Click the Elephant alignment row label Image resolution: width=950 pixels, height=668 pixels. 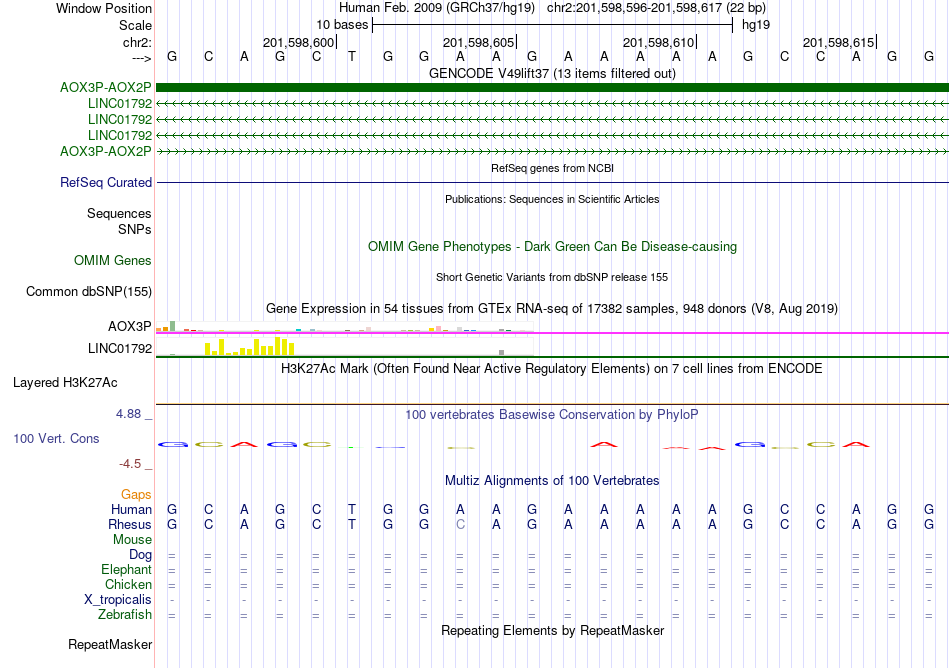pyautogui.click(x=127, y=569)
